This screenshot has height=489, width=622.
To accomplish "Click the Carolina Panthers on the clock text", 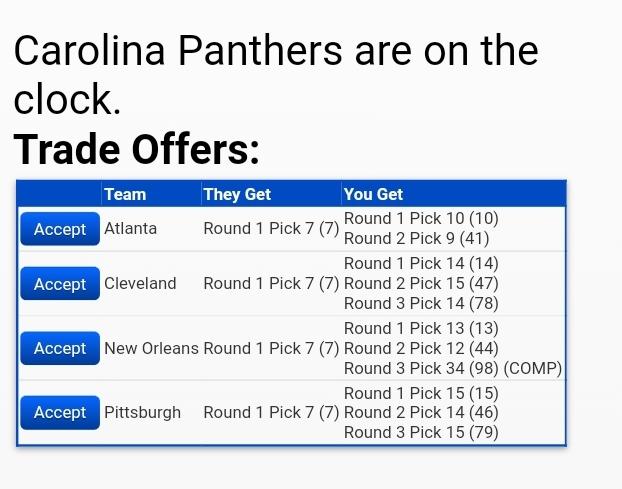I will 276,74.
